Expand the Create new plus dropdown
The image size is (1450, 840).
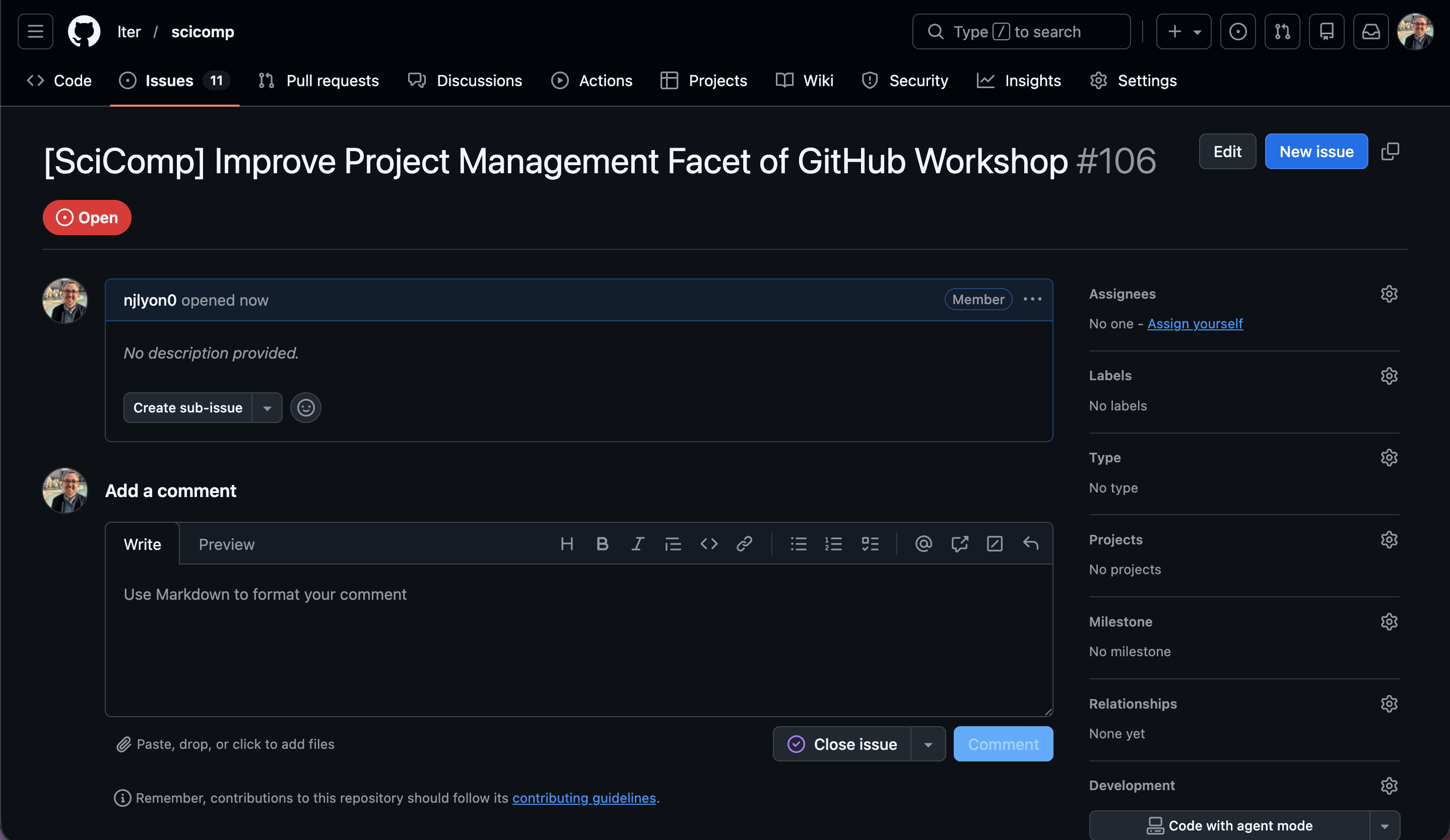point(1183,32)
